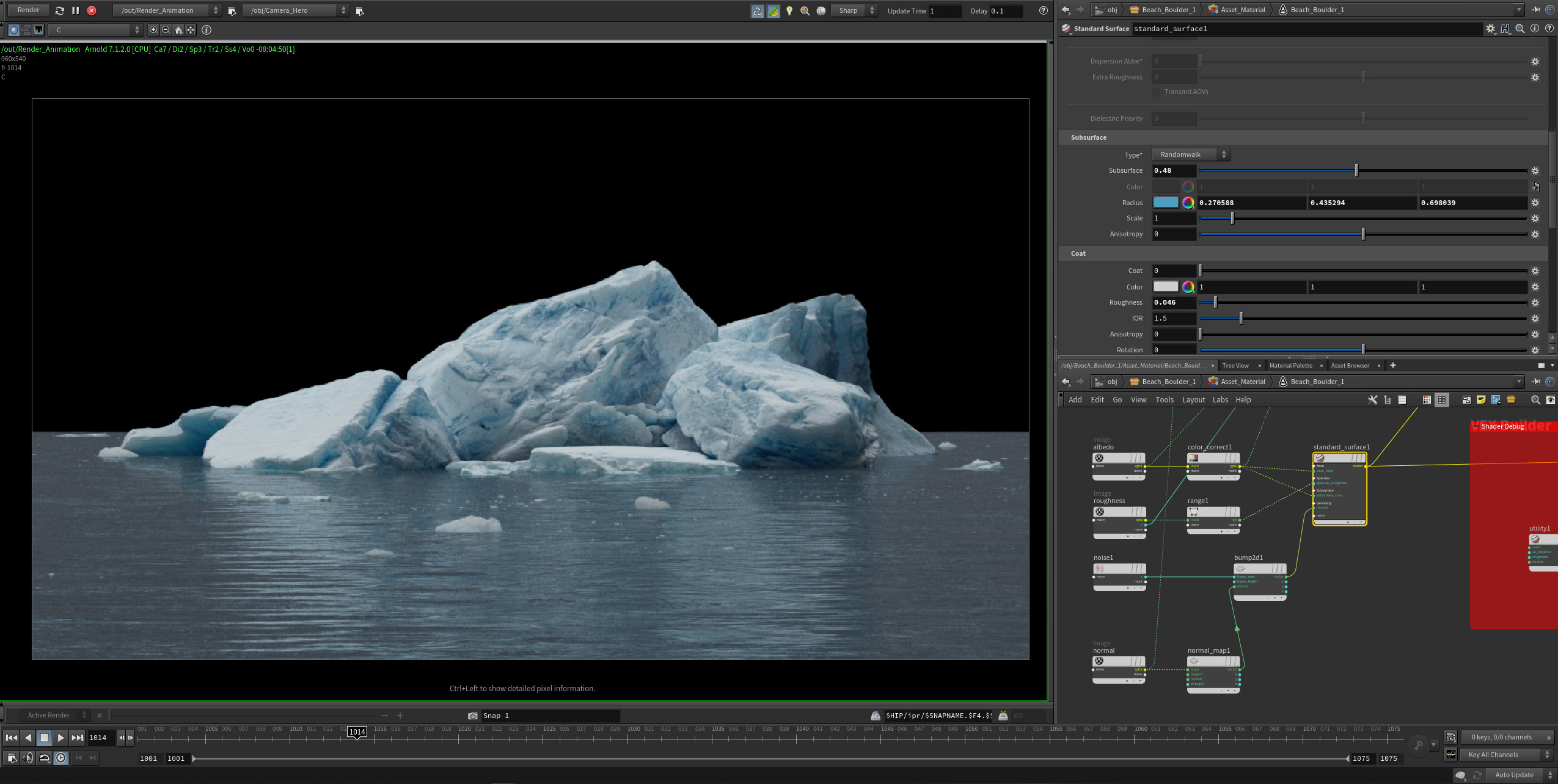Click the Subsurface section header
Screen dimensions: 1558x784
pos(1303,137)
